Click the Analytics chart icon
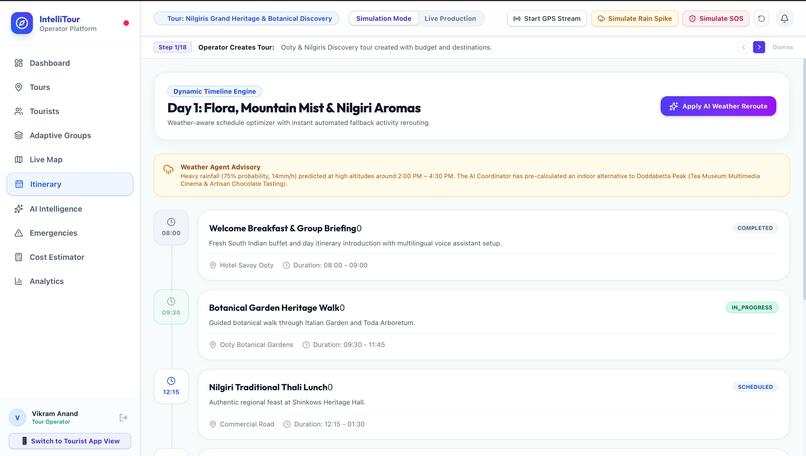Image resolution: width=806 pixels, height=456 pixels. (x=19, y=281)
